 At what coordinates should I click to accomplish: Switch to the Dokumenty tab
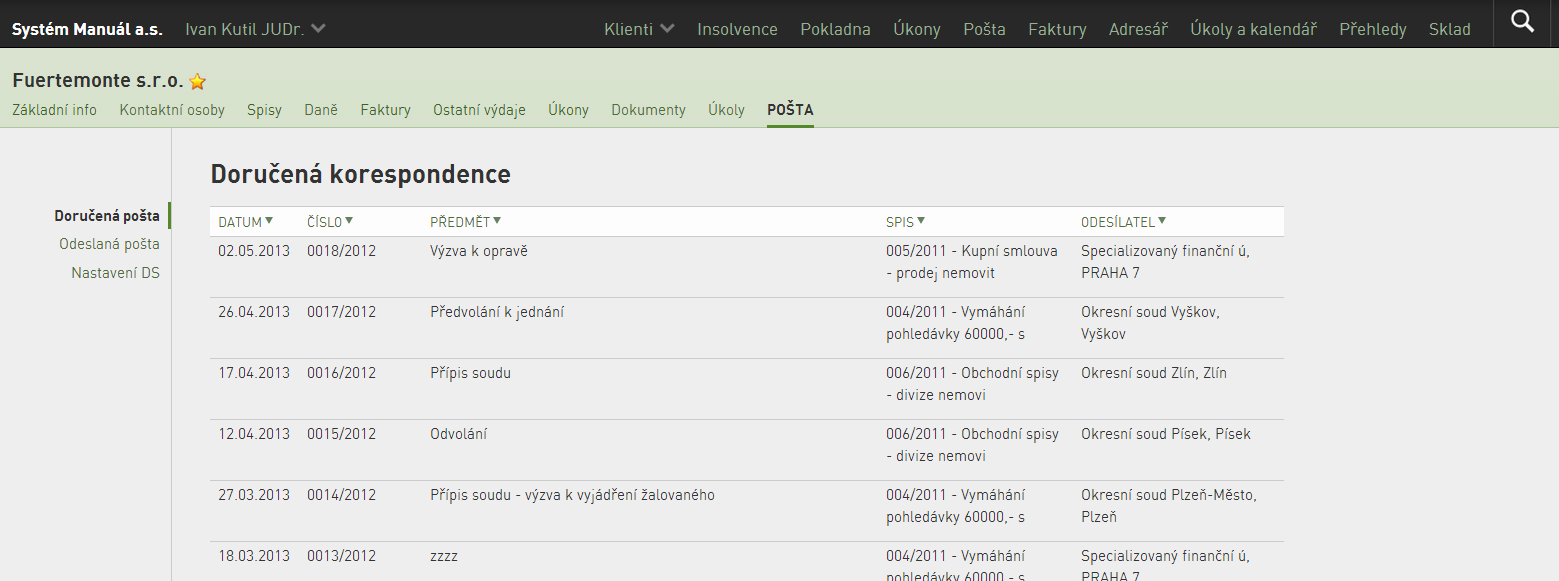pyautogui.click(x=648, y=110)
